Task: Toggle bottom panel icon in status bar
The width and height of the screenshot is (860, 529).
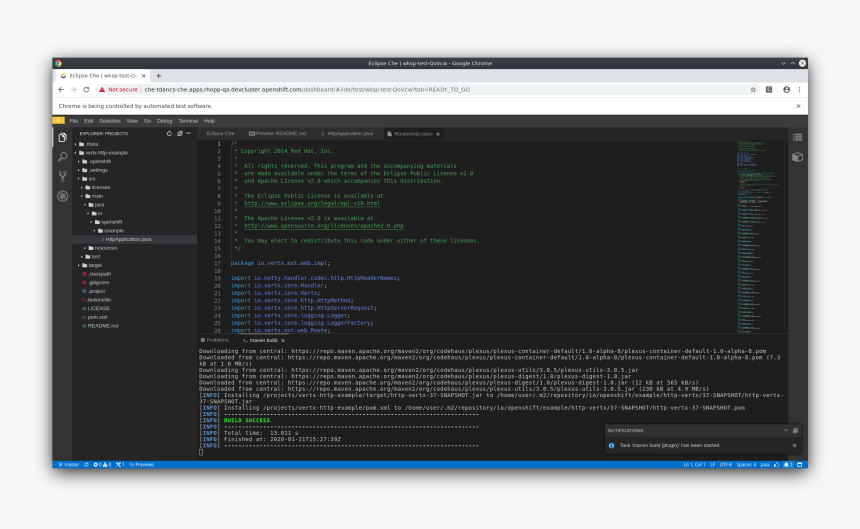Action: [800, 465]
